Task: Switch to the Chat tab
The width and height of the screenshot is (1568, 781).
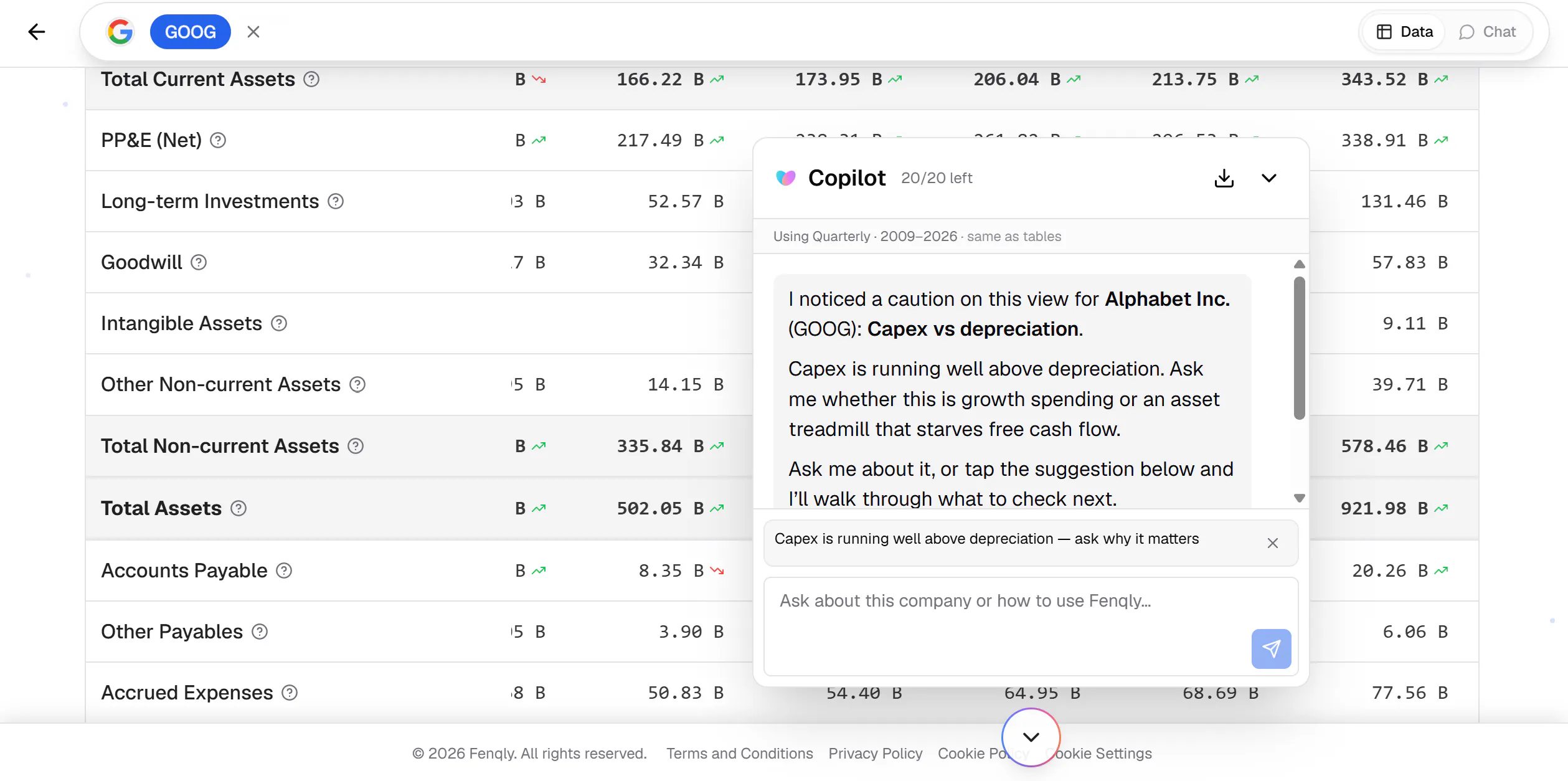Action: click(x=1487, y=32)
